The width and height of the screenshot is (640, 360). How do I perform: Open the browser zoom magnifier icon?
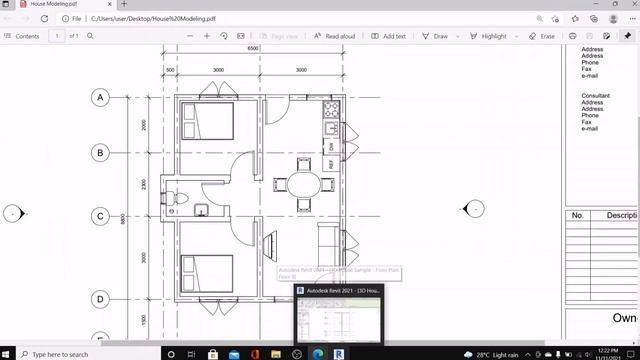point(540,19)
